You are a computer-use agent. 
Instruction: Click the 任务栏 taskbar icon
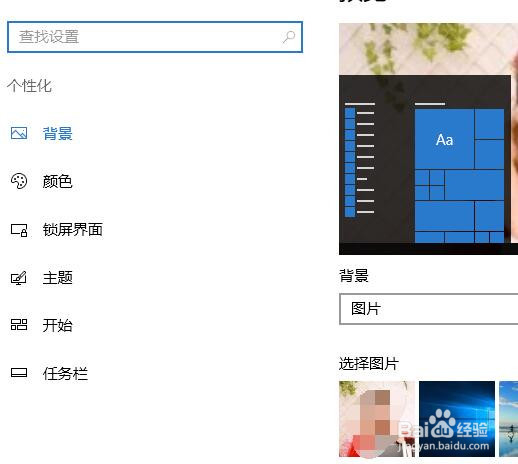19,373
